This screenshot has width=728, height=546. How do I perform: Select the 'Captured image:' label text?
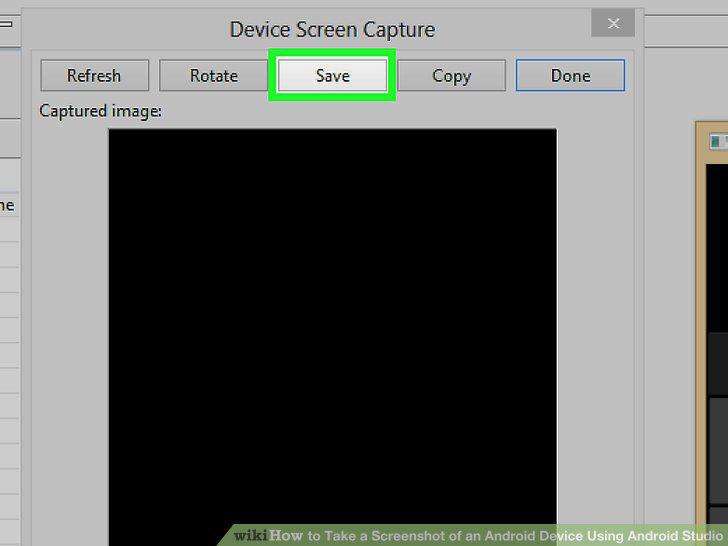tap(101, 111)
